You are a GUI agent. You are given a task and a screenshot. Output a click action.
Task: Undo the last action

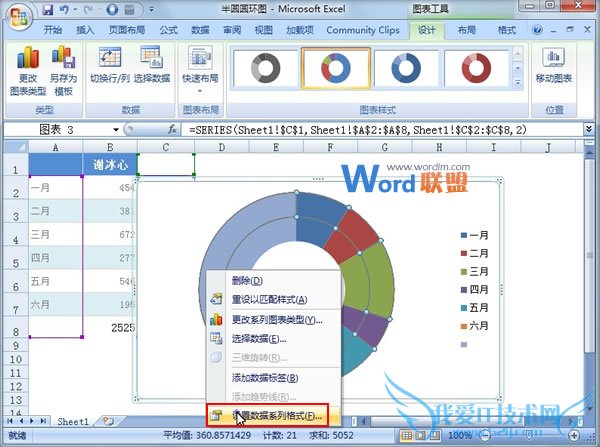coord(64,9)
